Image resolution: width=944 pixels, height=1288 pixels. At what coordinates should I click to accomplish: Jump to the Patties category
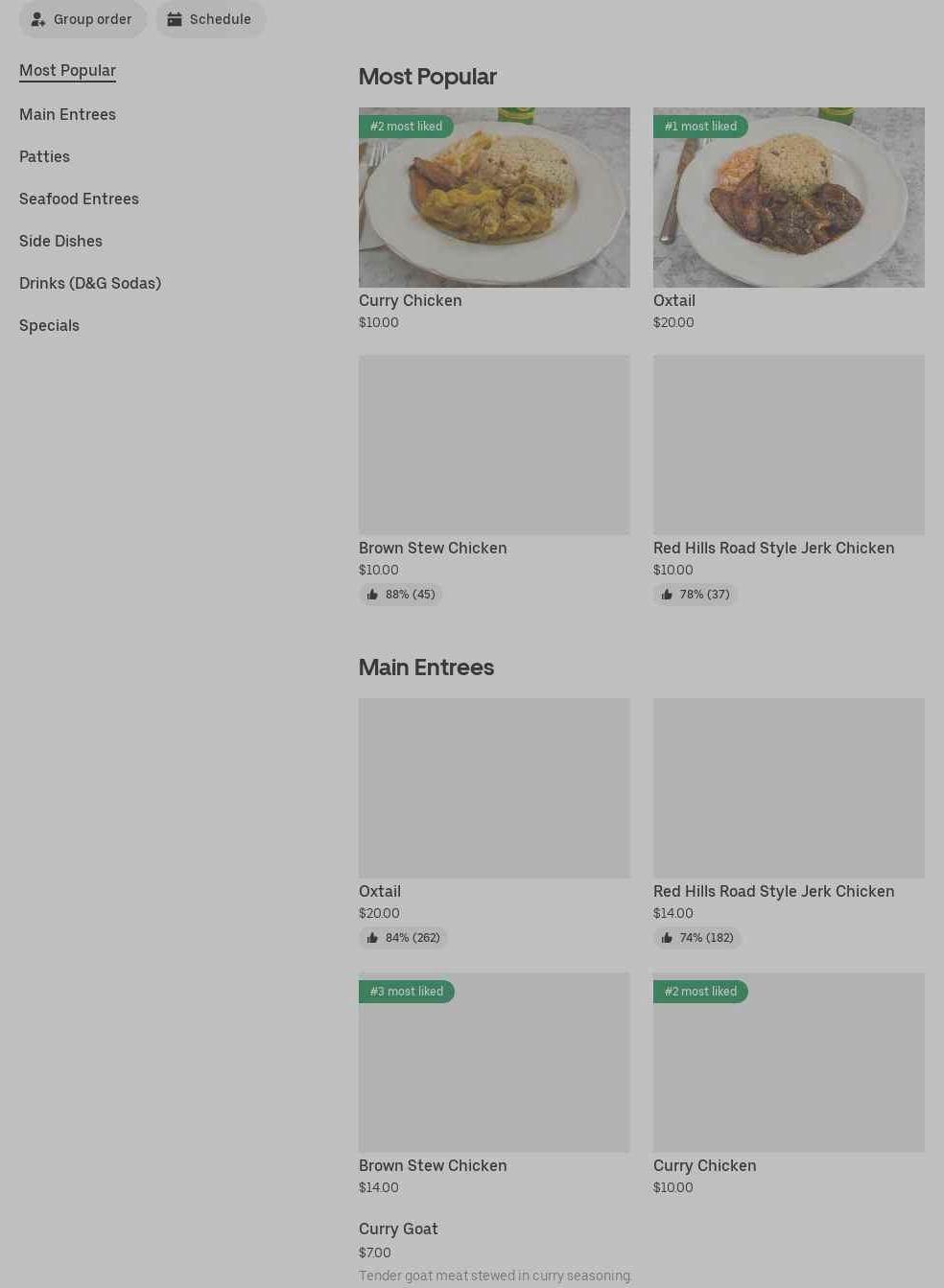(44, 156)
